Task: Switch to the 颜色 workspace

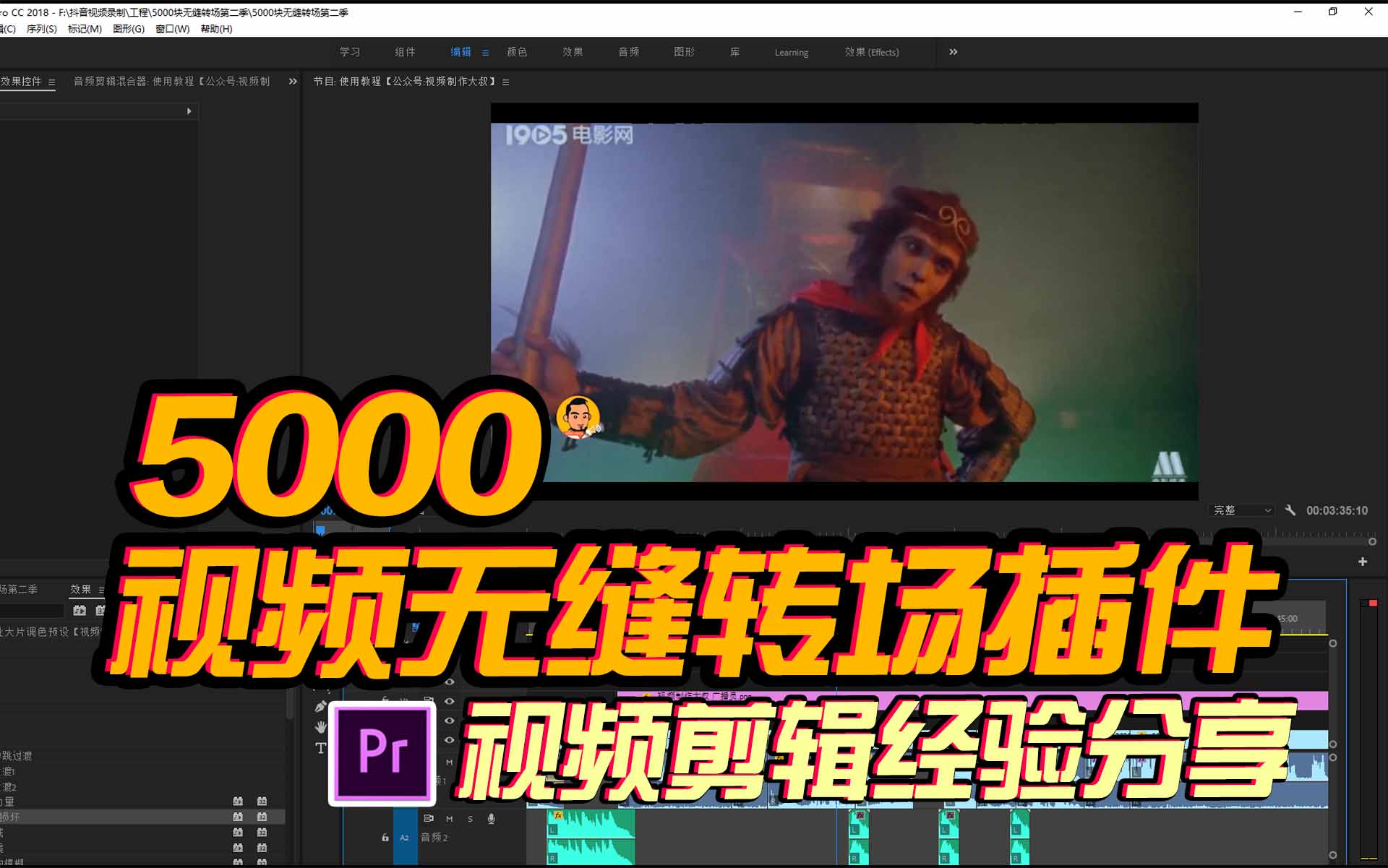Action: [517, 52]
